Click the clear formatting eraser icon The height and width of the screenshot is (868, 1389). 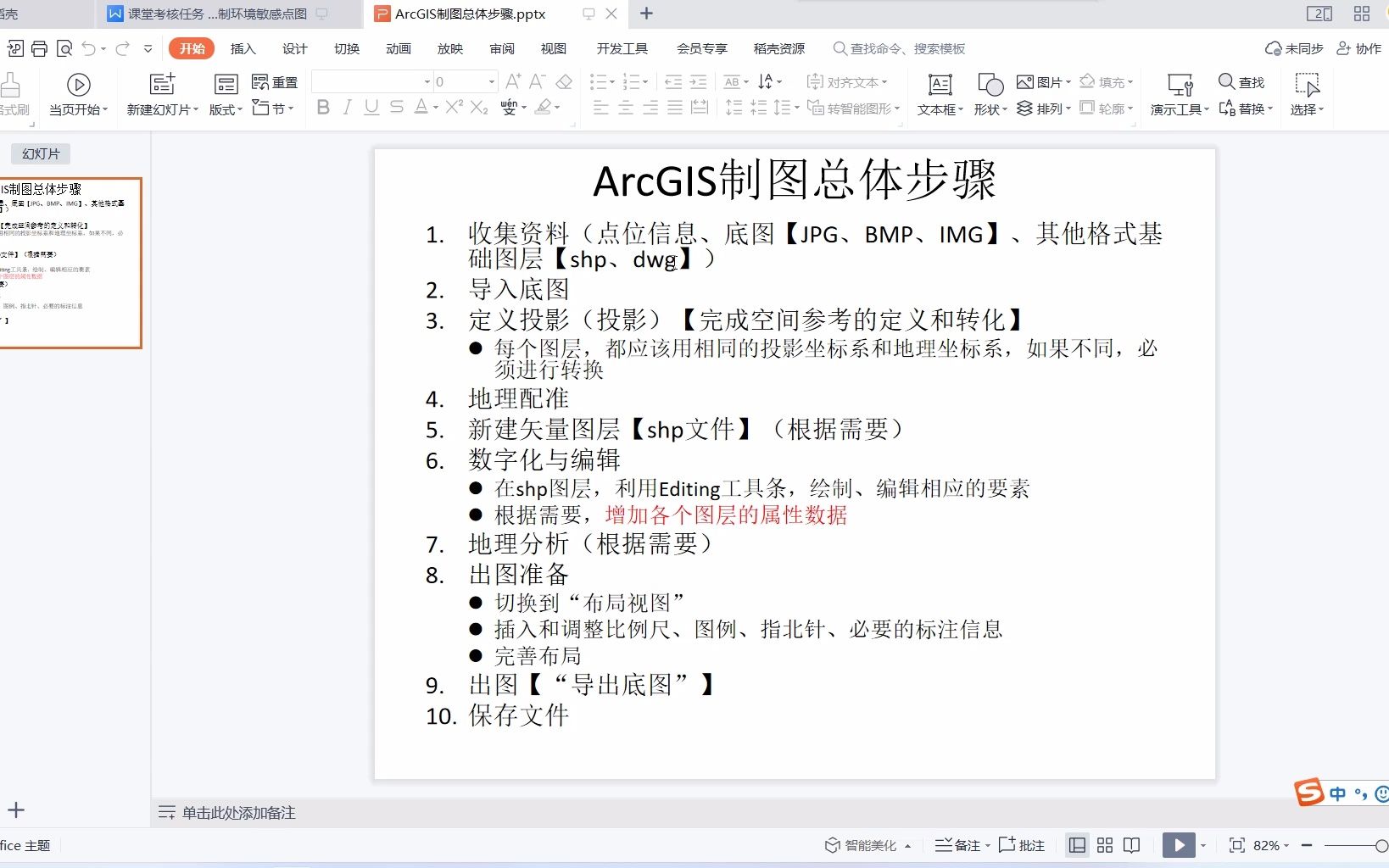coord(564,81)
